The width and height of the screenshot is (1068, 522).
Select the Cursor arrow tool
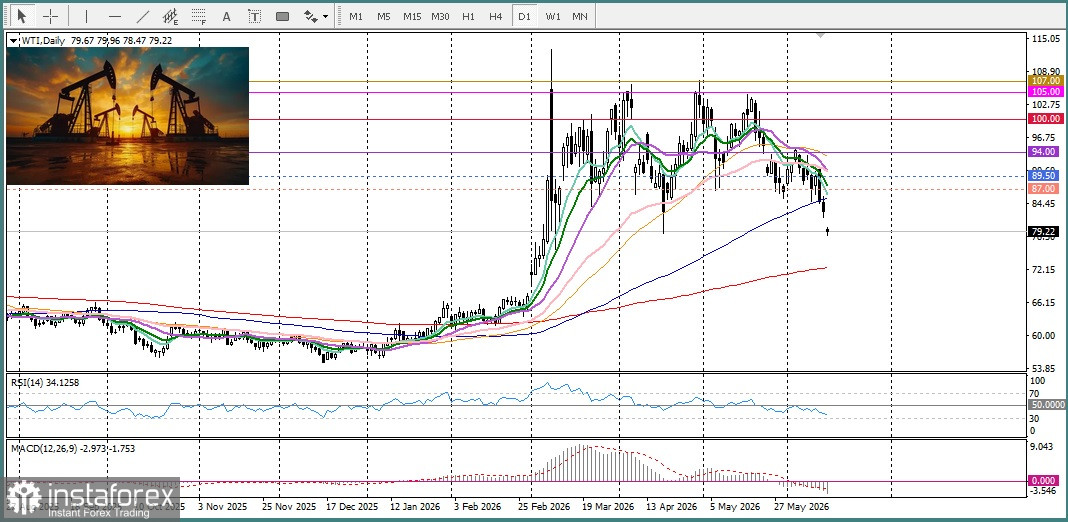(x=22, y=15)
